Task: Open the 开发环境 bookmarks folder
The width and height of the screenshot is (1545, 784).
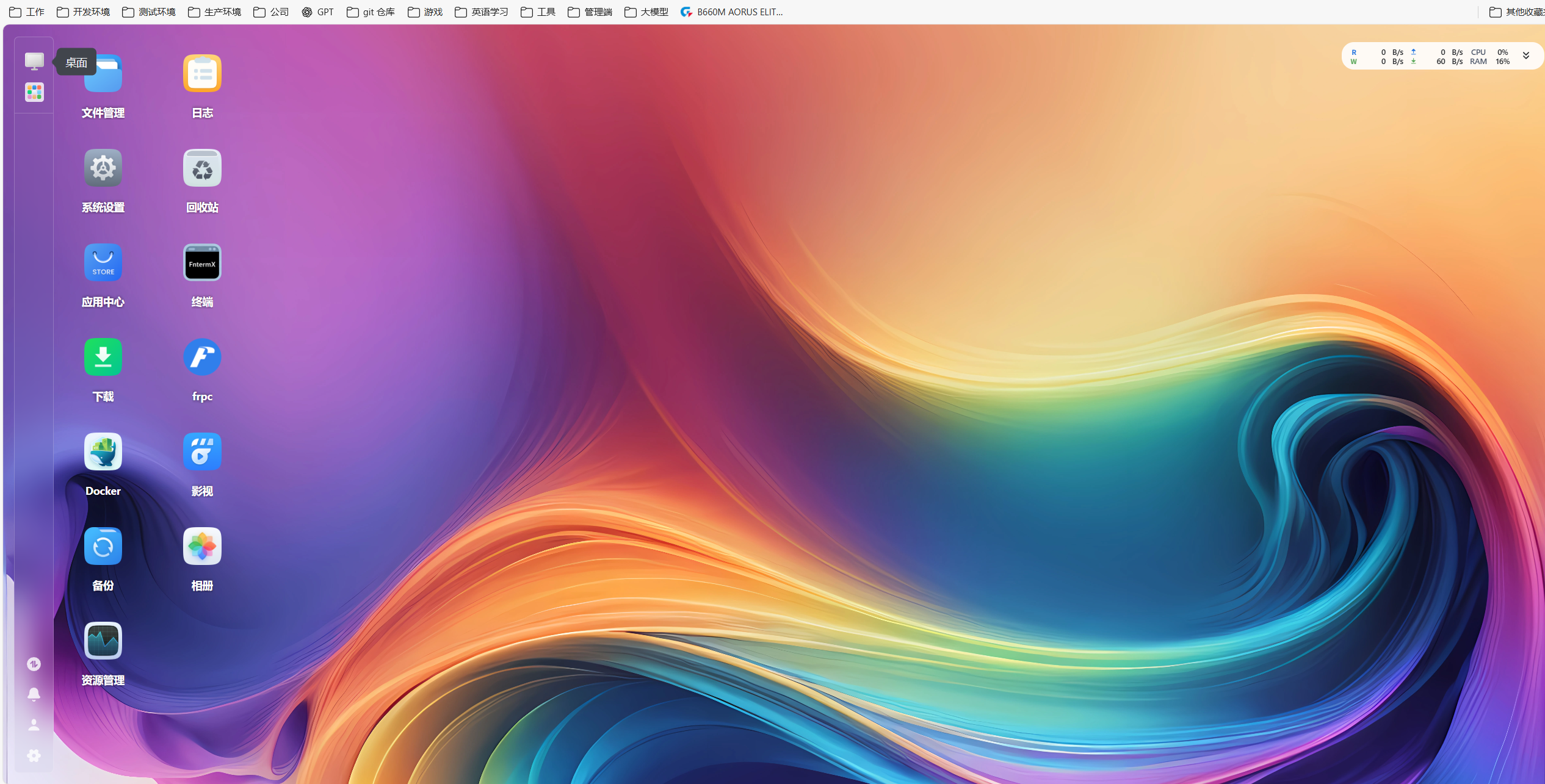Action: tap(83, 12)
